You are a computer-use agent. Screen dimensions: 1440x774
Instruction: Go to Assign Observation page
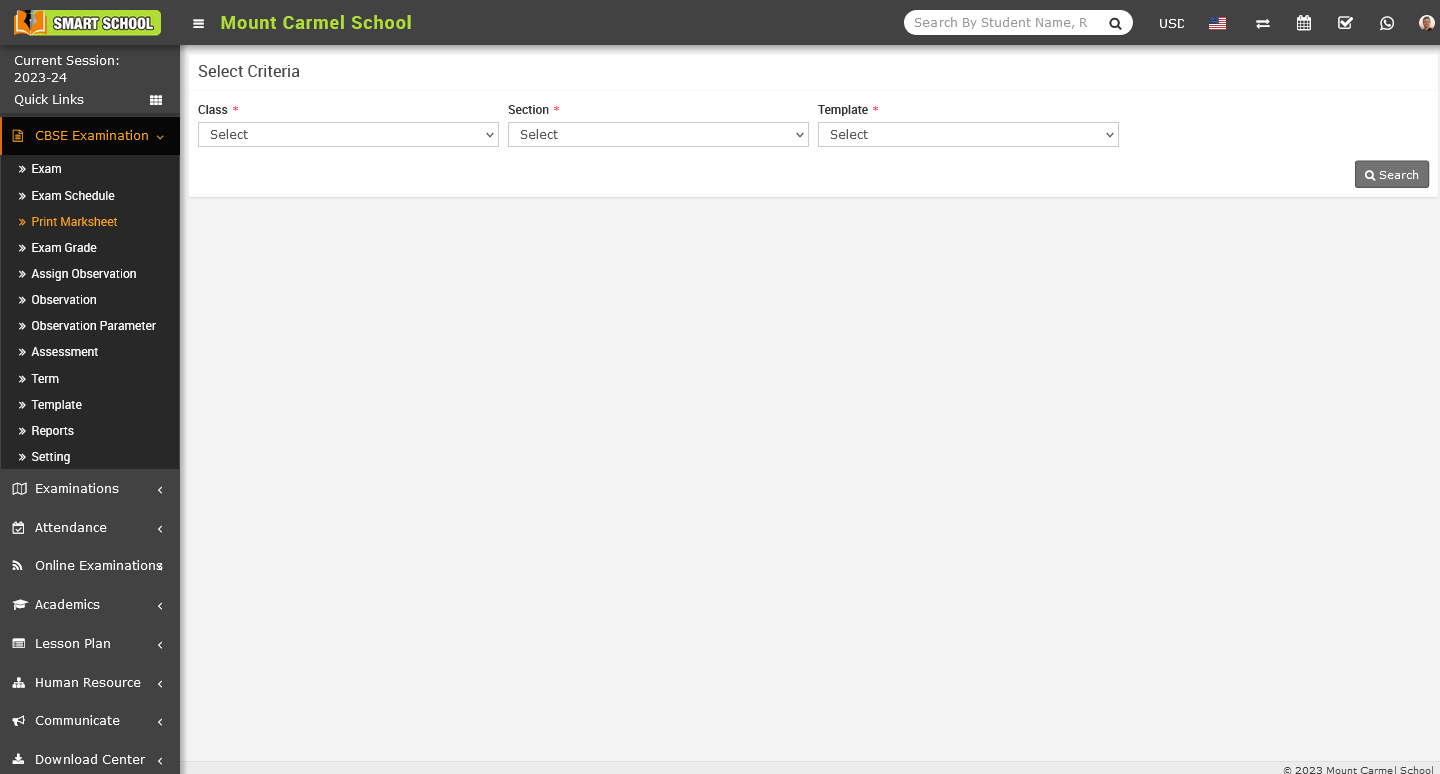(x=84, y=274)
